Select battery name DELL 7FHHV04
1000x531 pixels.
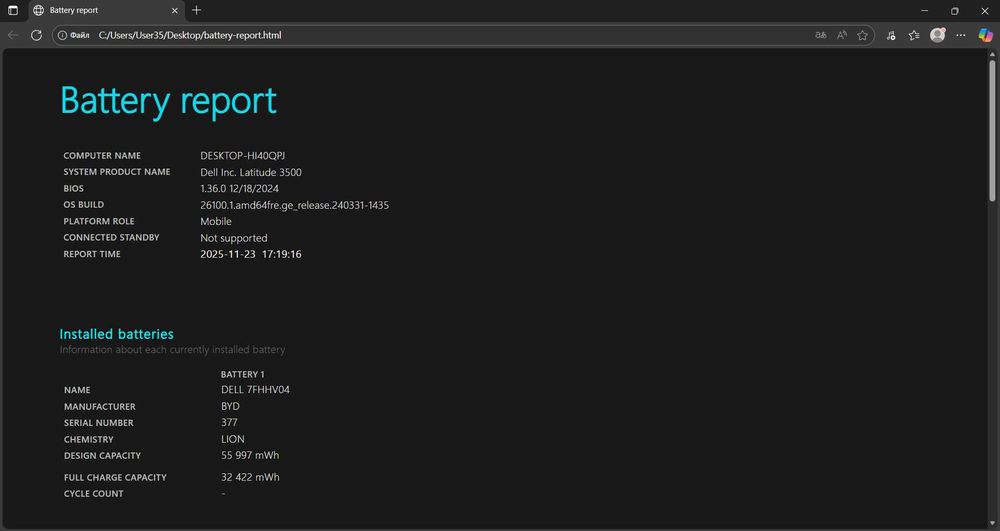coord(255,389)
